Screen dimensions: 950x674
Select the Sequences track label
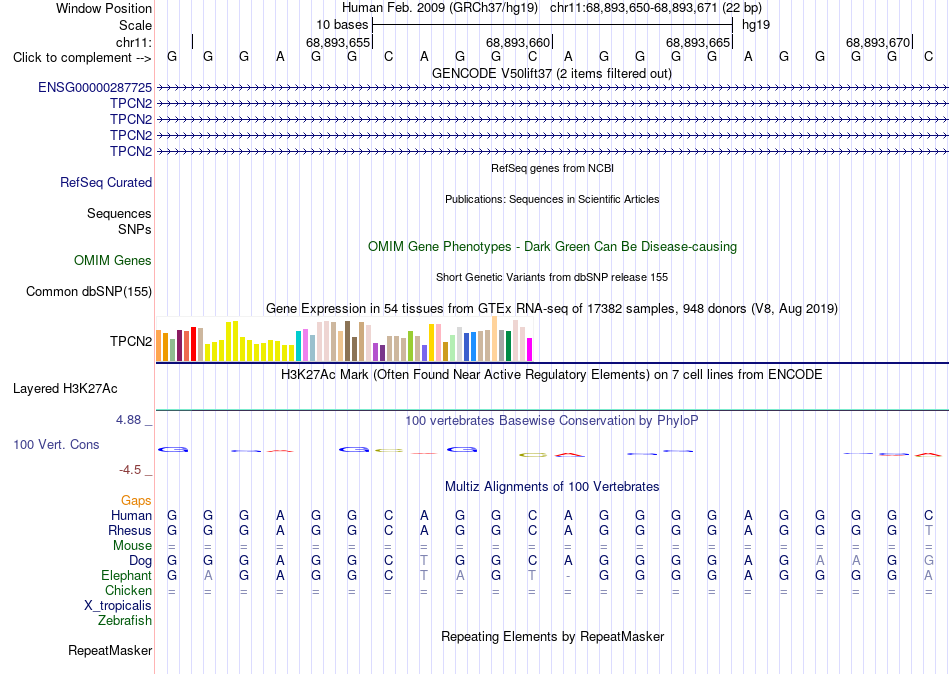pos(119,213)
